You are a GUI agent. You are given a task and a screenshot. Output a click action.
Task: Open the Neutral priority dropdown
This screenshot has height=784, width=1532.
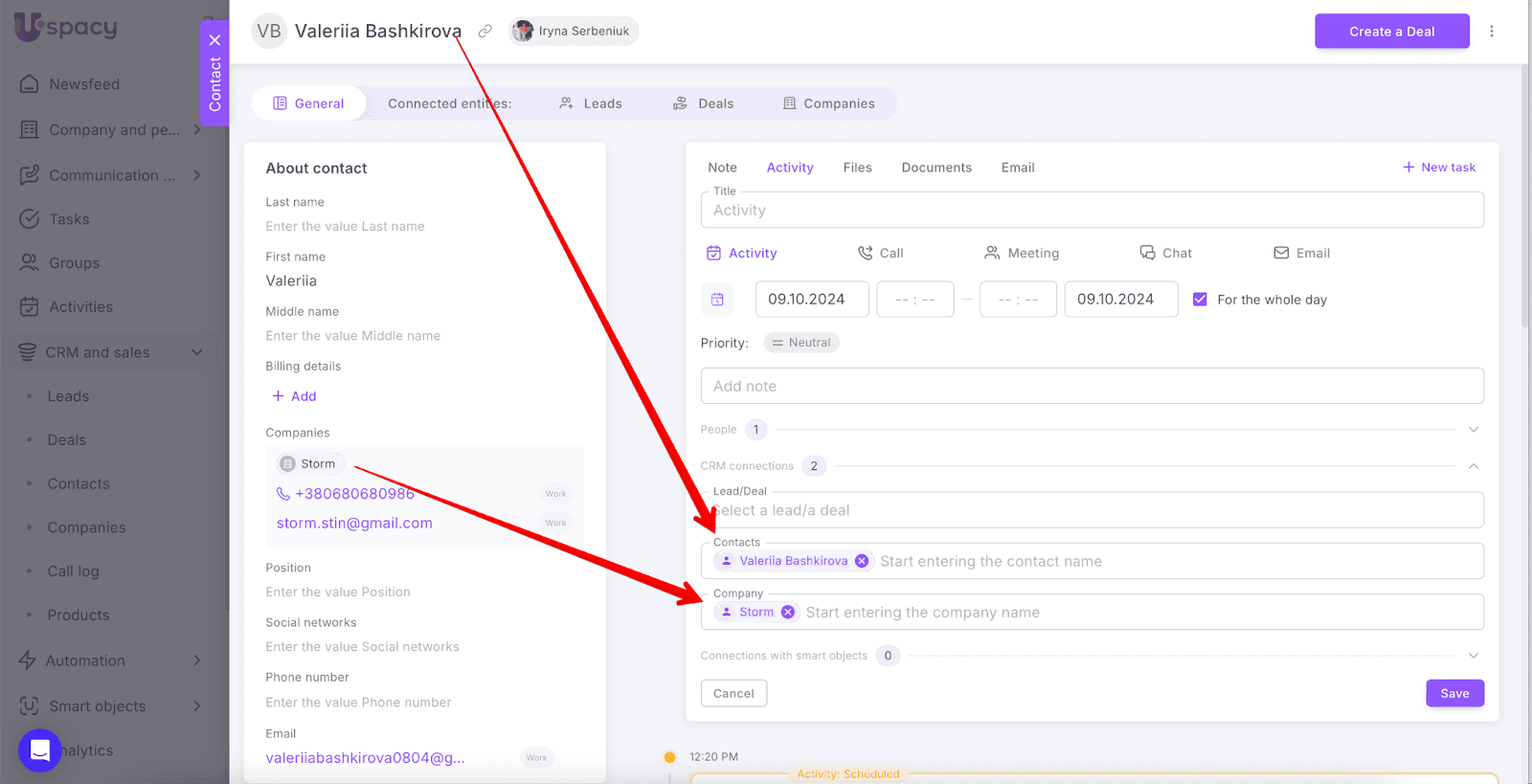[801, 343]
